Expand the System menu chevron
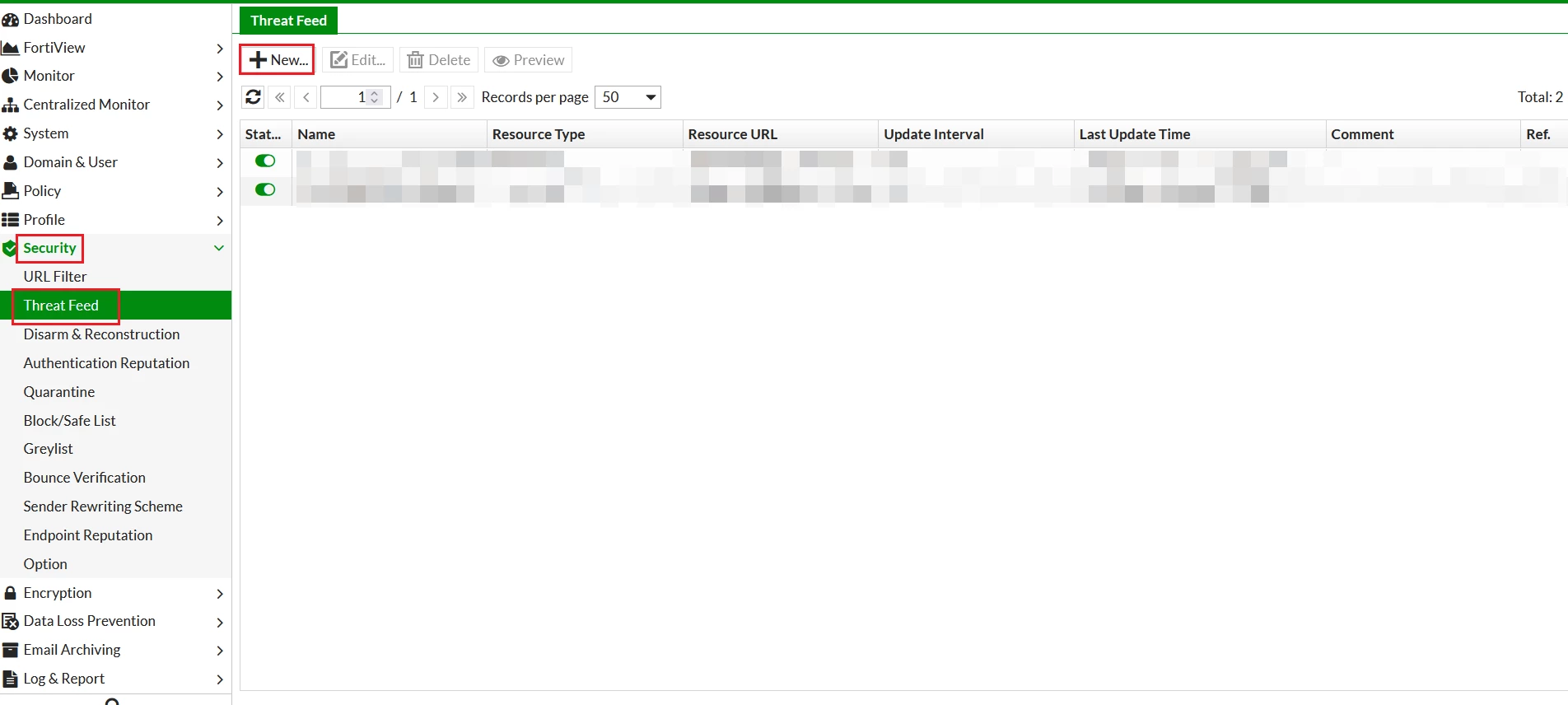The height and width of the screenshot is (705, 1568). [219, 134]
